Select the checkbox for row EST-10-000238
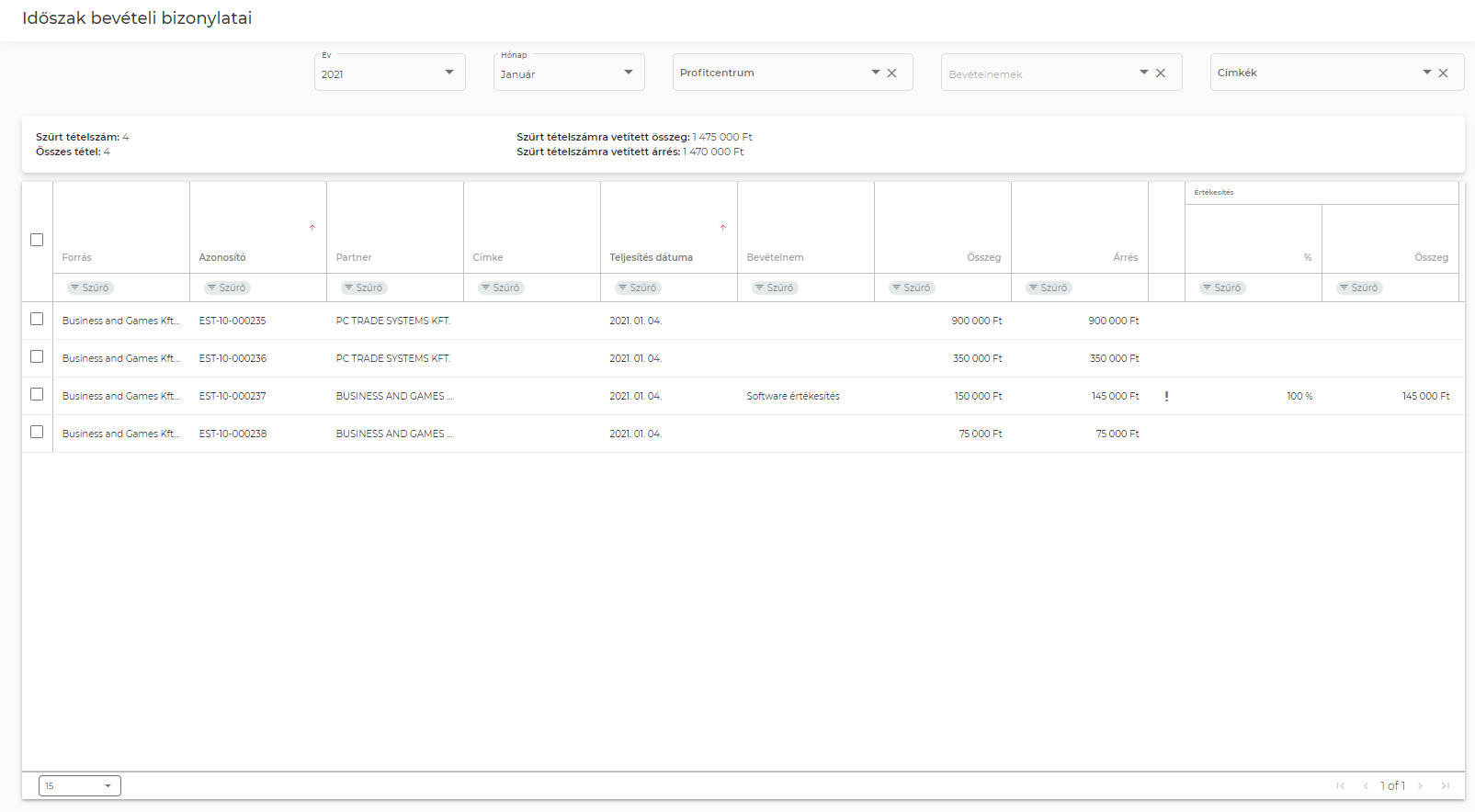The image size is (1475, 812). pos(37,432)
